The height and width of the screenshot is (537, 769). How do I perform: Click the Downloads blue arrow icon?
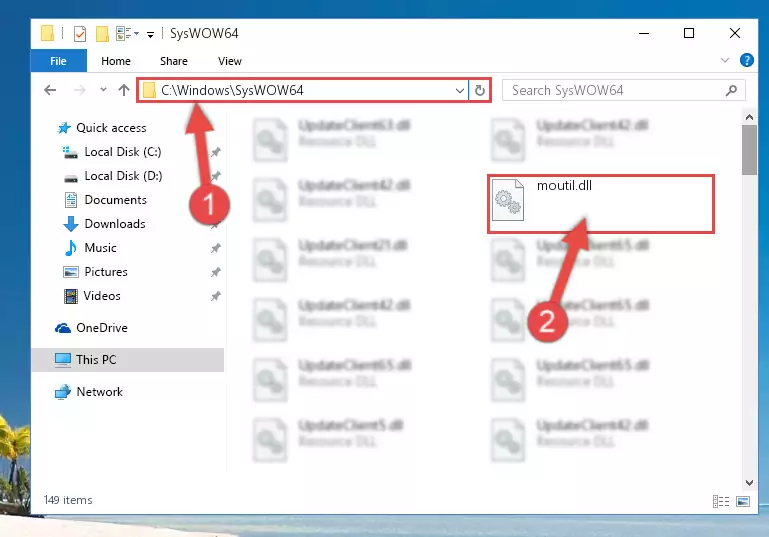click(71, 224)
